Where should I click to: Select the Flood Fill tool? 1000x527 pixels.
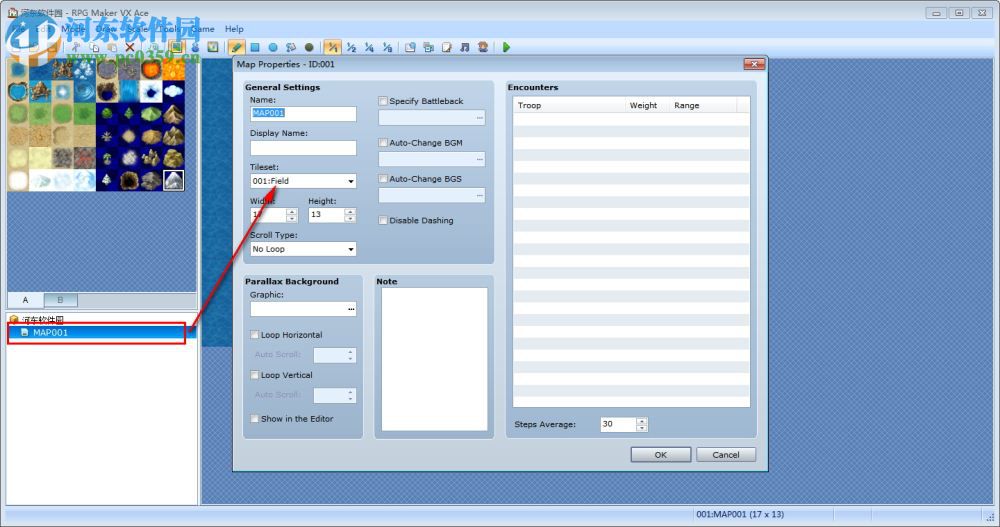[291, 47]
